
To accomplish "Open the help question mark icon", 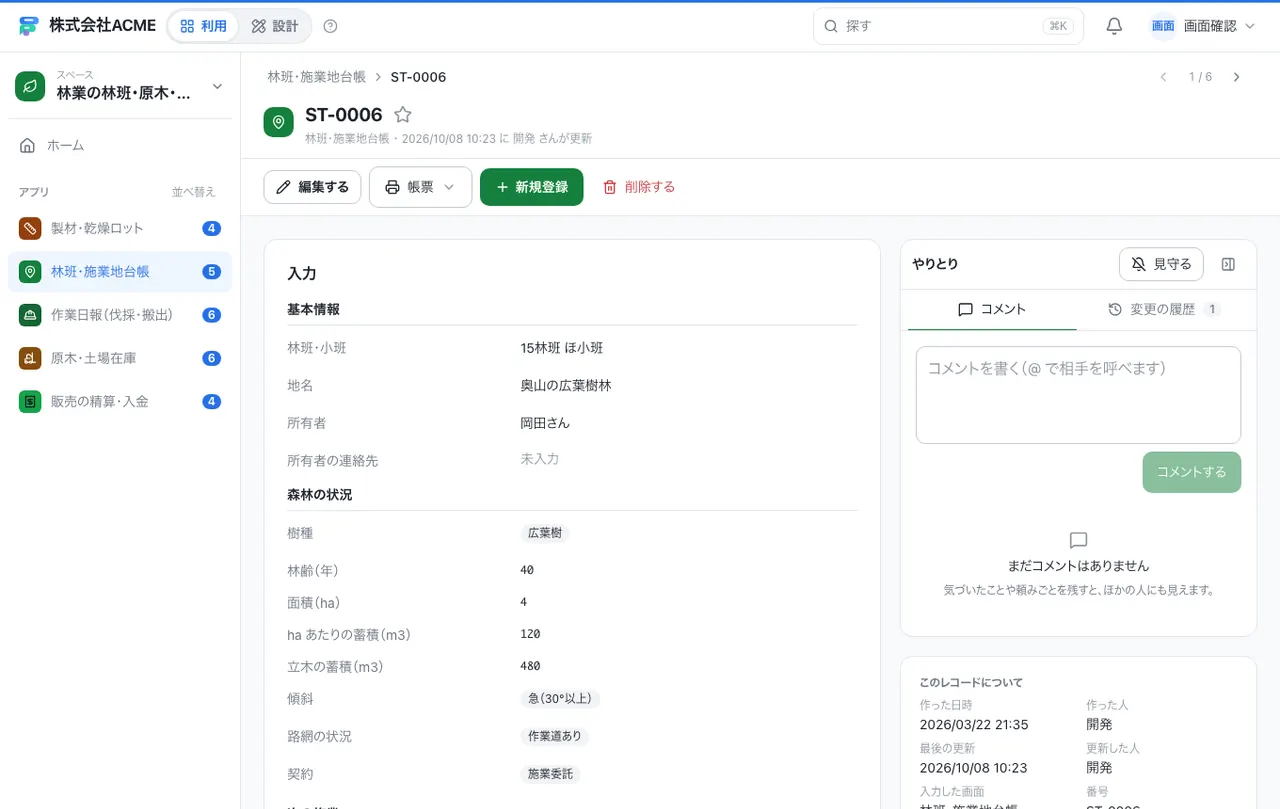I will tap(331, 26).
